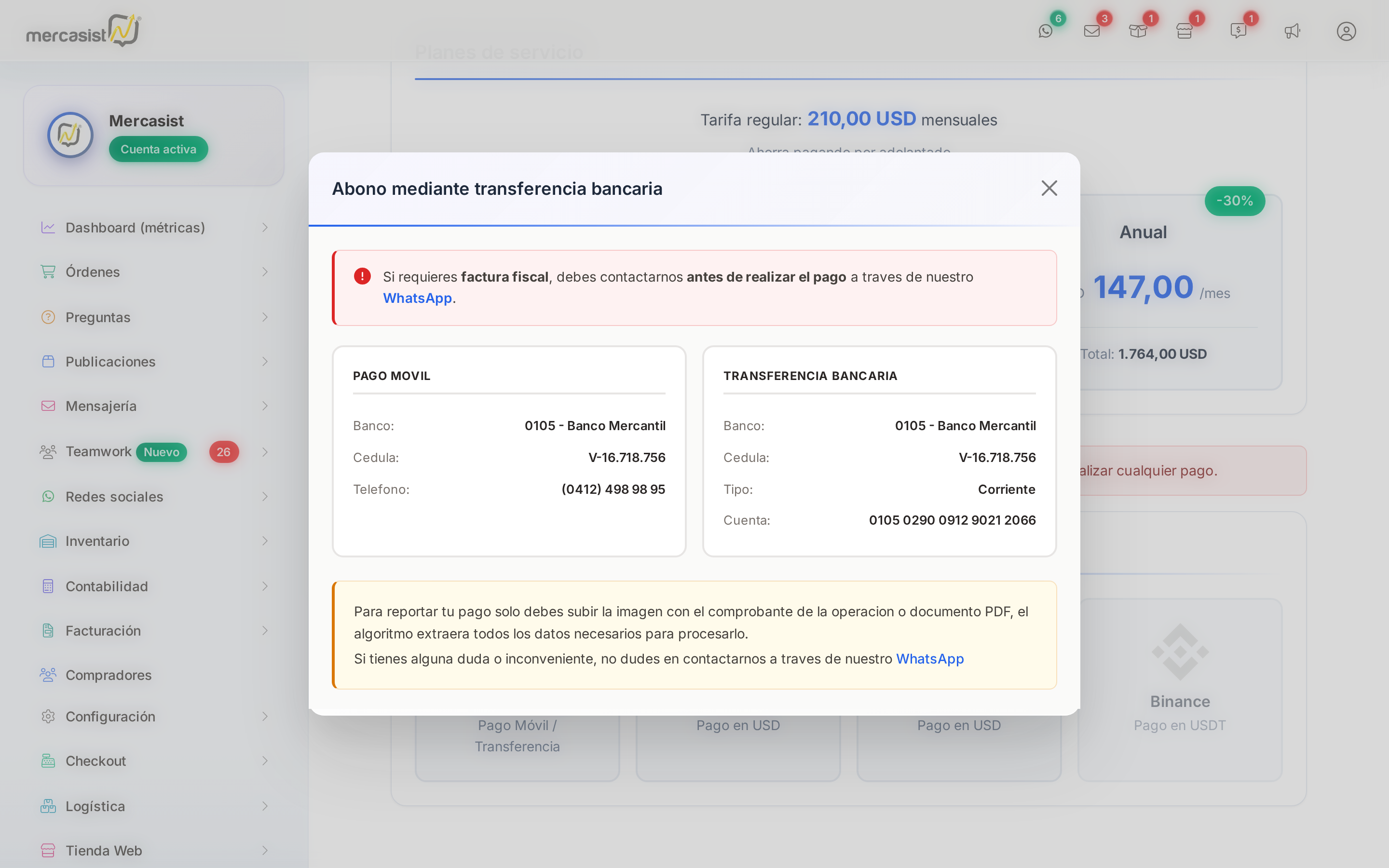Image resolution: width=1389 pixels, height=868 pixels.
Task: Click the Compradores users icon
Action: coord(48,675)
